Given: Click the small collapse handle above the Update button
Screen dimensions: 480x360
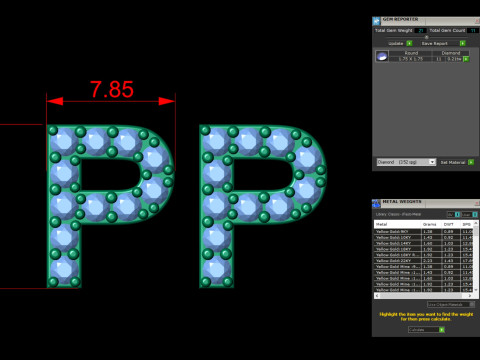Looking at the screenshot, I should click(426, 37).
